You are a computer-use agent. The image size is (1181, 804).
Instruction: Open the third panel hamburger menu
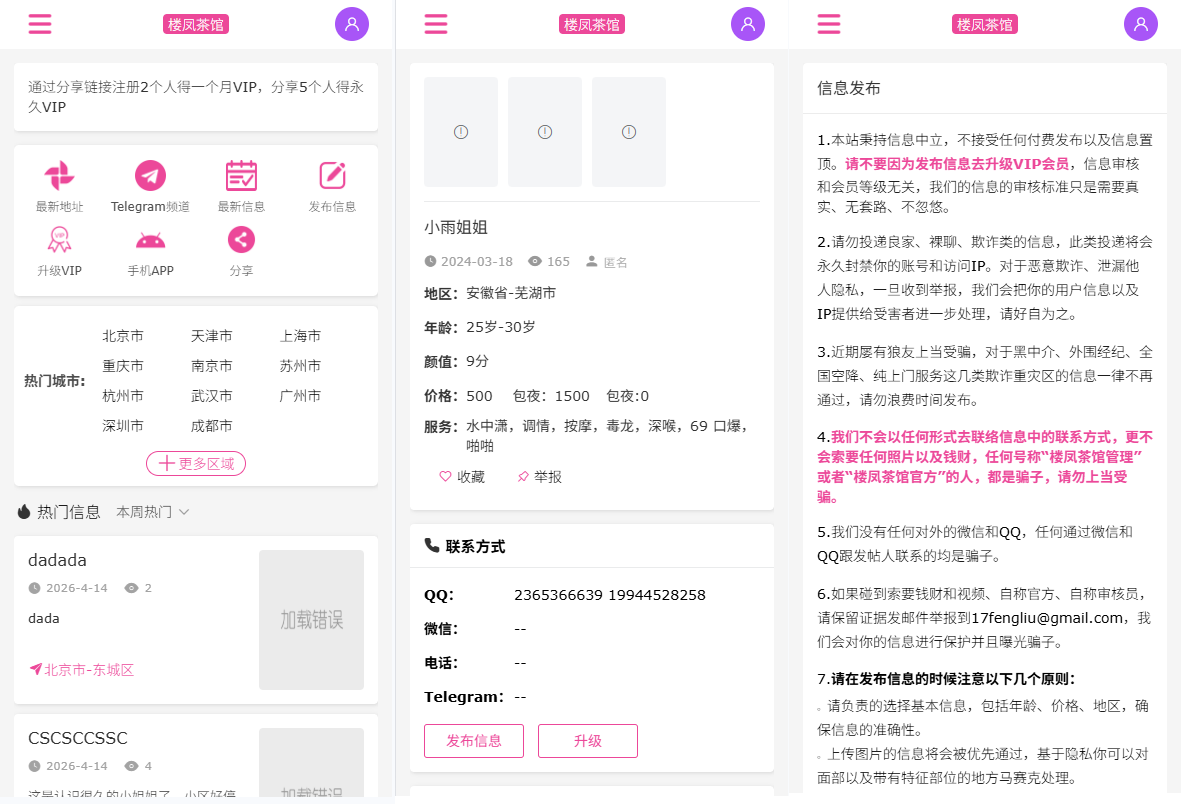[x=828, y=23]
